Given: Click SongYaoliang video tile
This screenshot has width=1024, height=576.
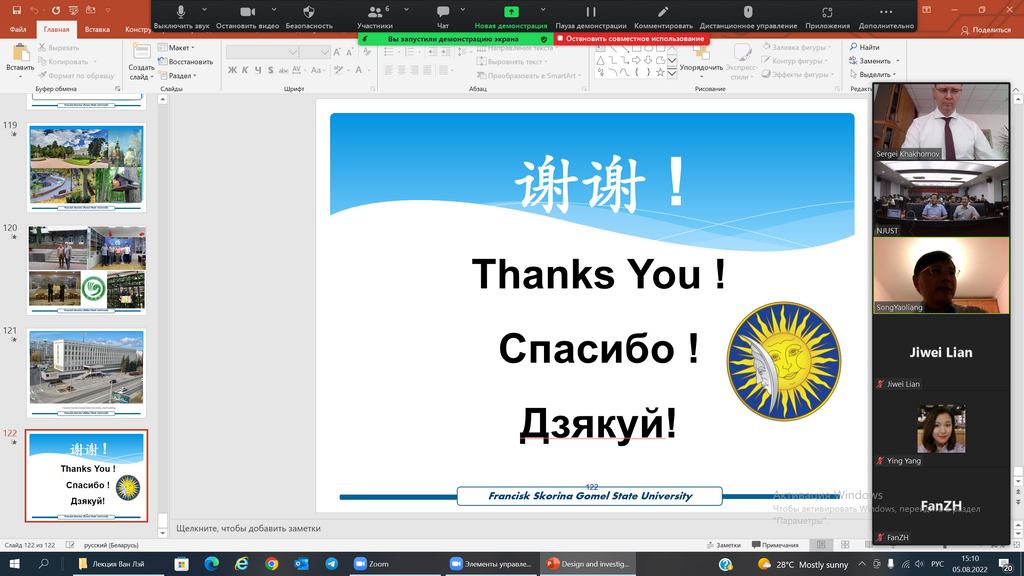Looking at the screenshot, I should [x=941, y=275].
